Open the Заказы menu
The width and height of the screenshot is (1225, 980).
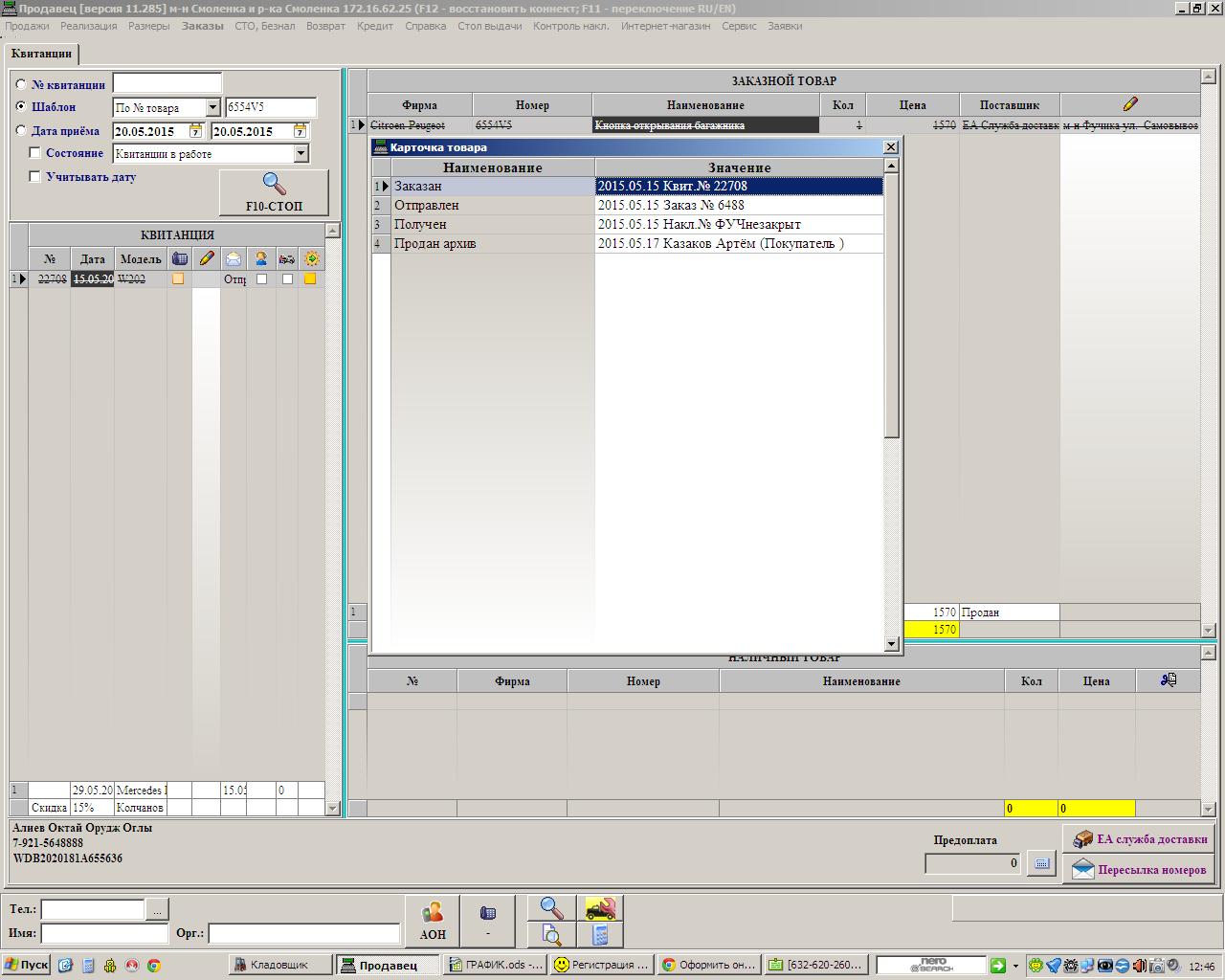pos(202,26)
